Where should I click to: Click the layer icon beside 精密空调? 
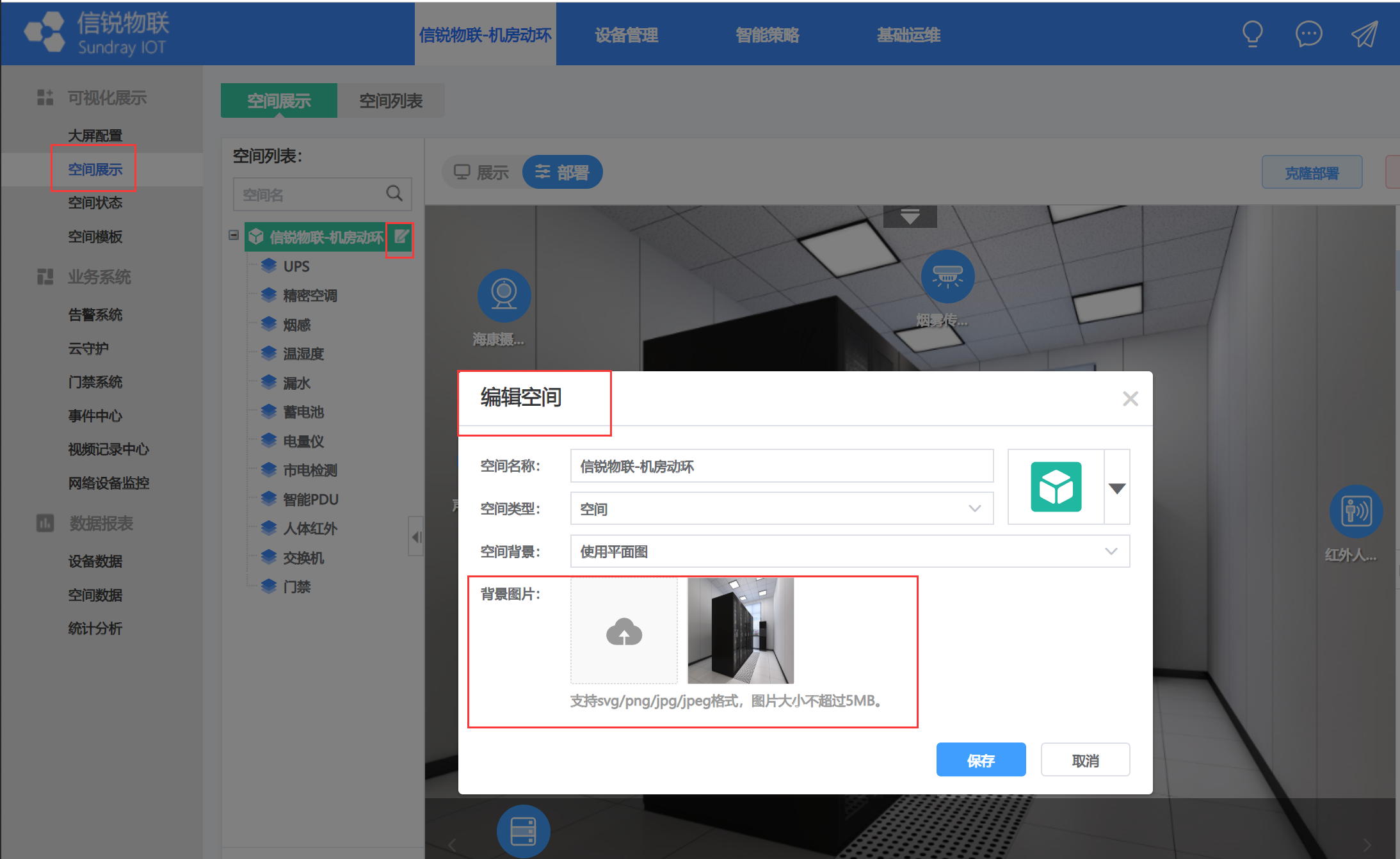click(269, 295)
